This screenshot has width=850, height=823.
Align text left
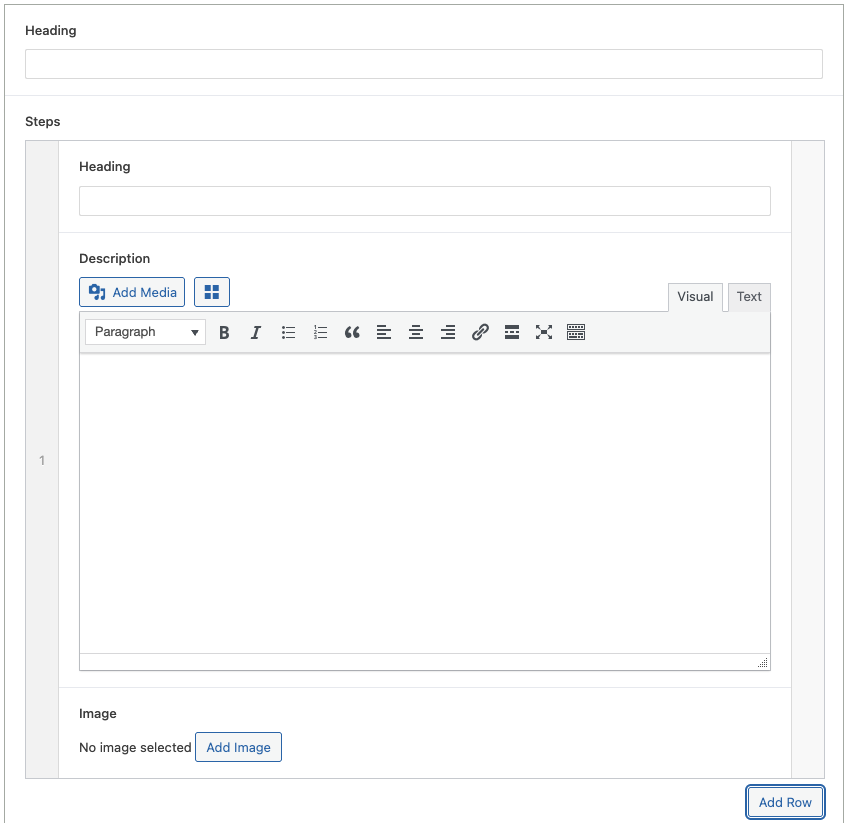[x=384, y=332]
